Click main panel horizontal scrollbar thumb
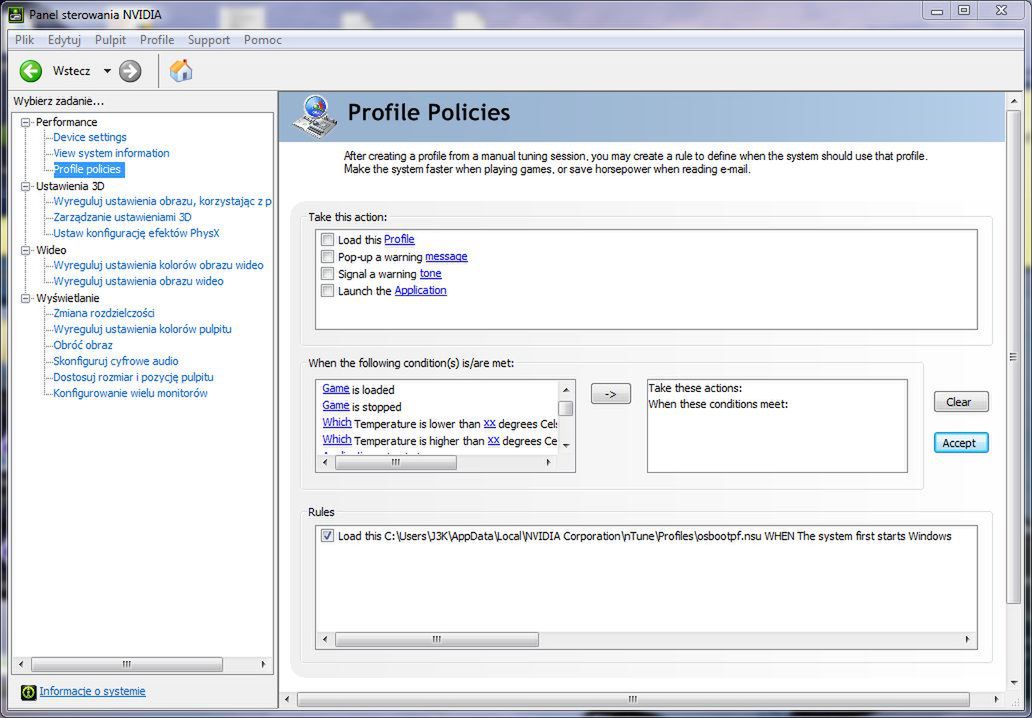 633,699
